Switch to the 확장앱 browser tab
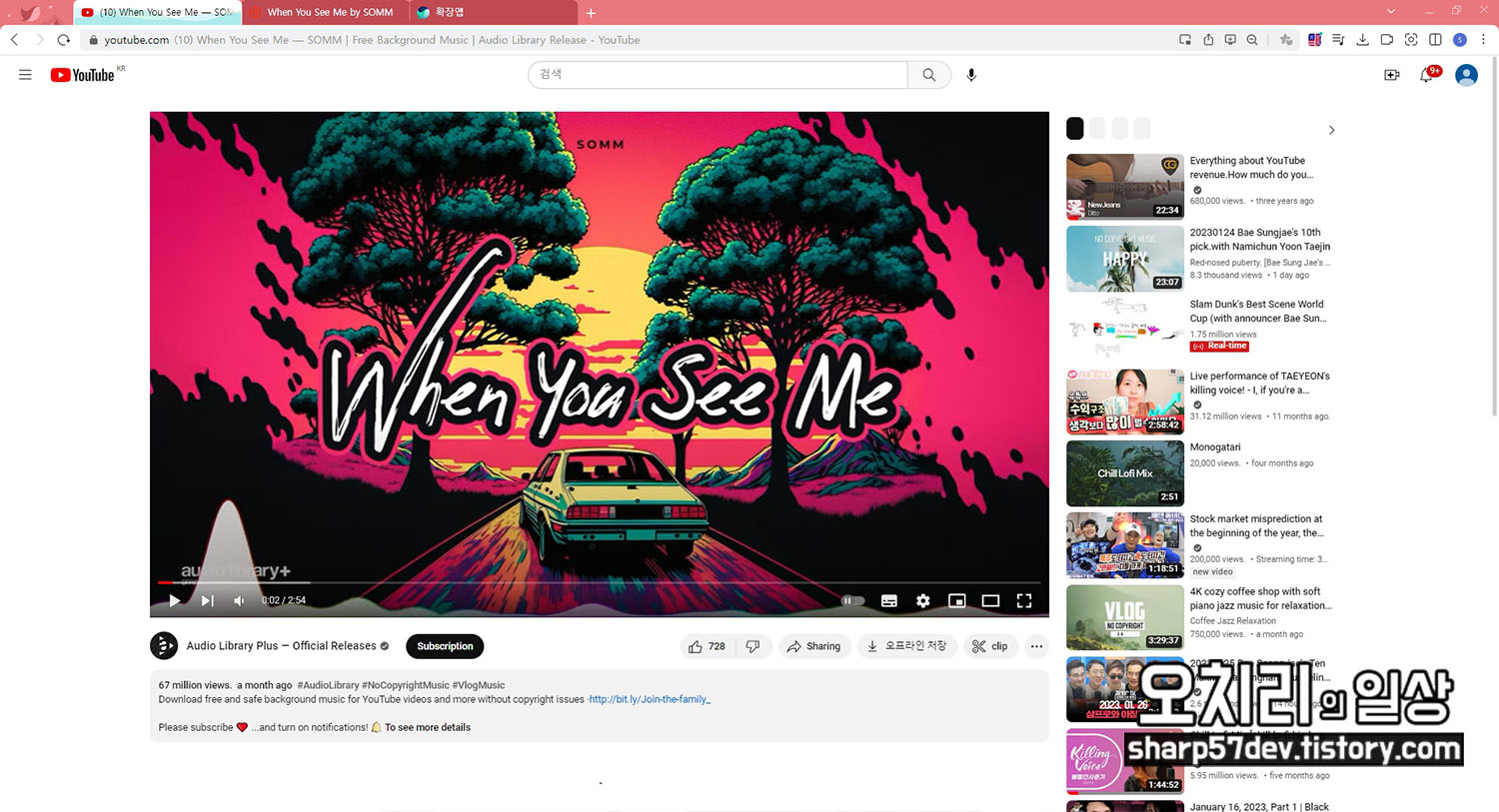 (494, 12)
